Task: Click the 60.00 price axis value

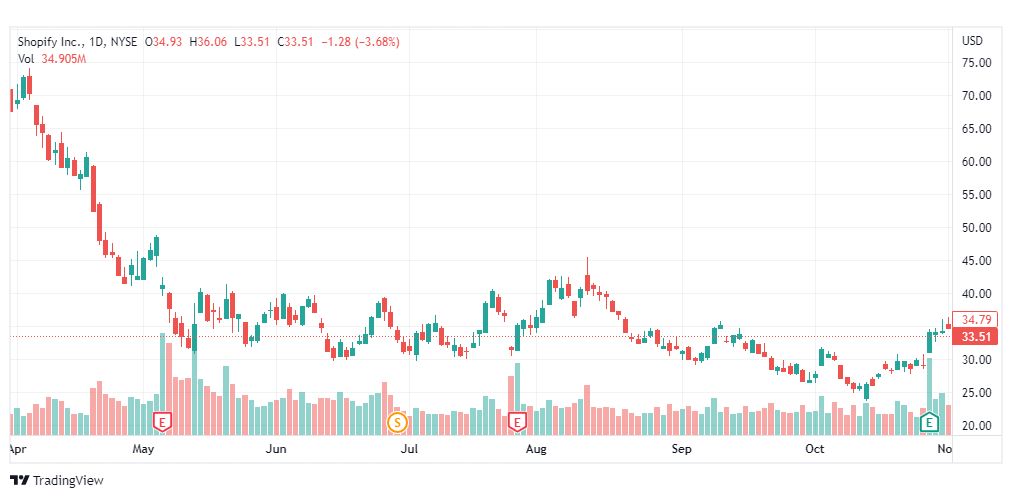Action: click(977, 161)
